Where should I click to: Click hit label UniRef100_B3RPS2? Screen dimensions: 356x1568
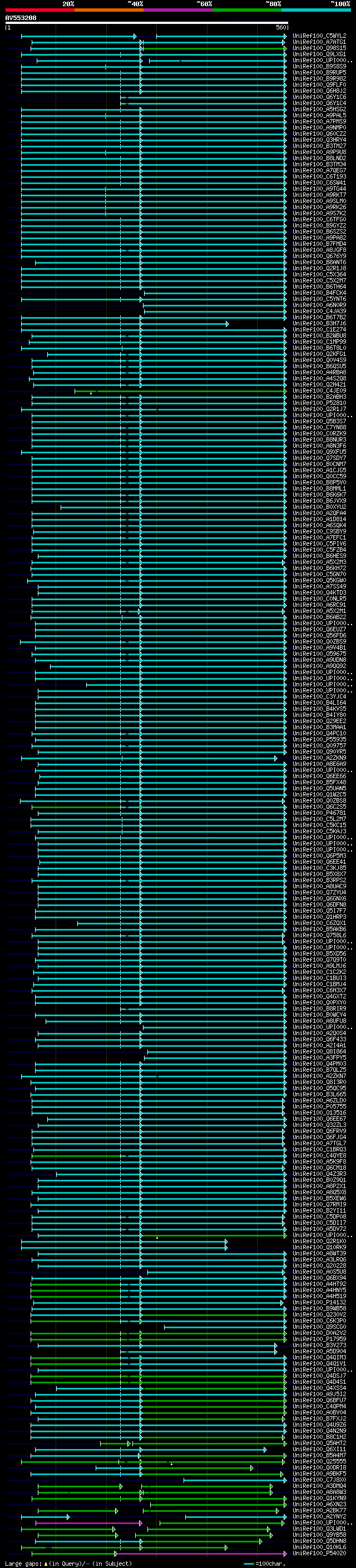click(x=319, y=879)
